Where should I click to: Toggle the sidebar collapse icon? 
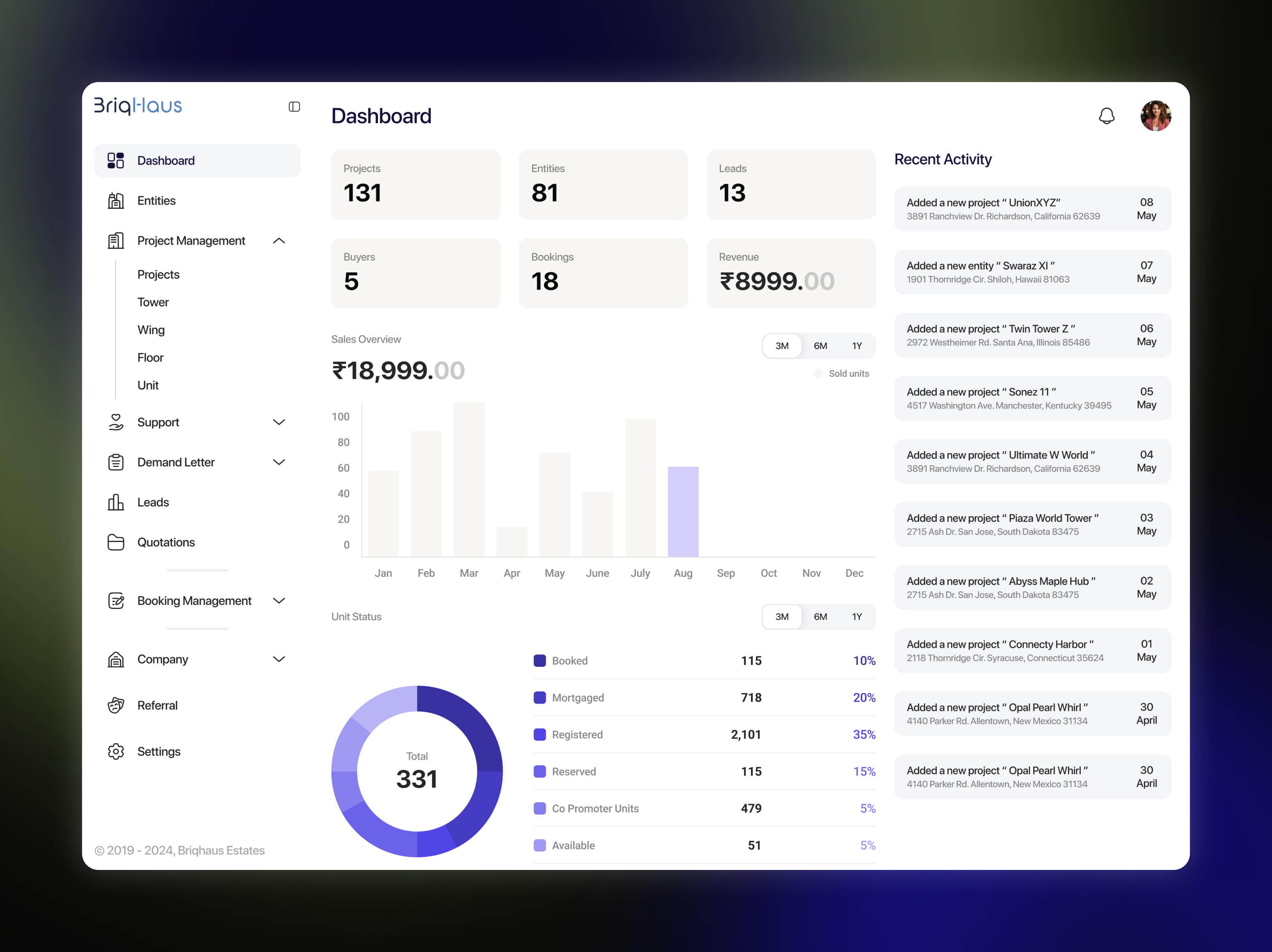(294, 107)
